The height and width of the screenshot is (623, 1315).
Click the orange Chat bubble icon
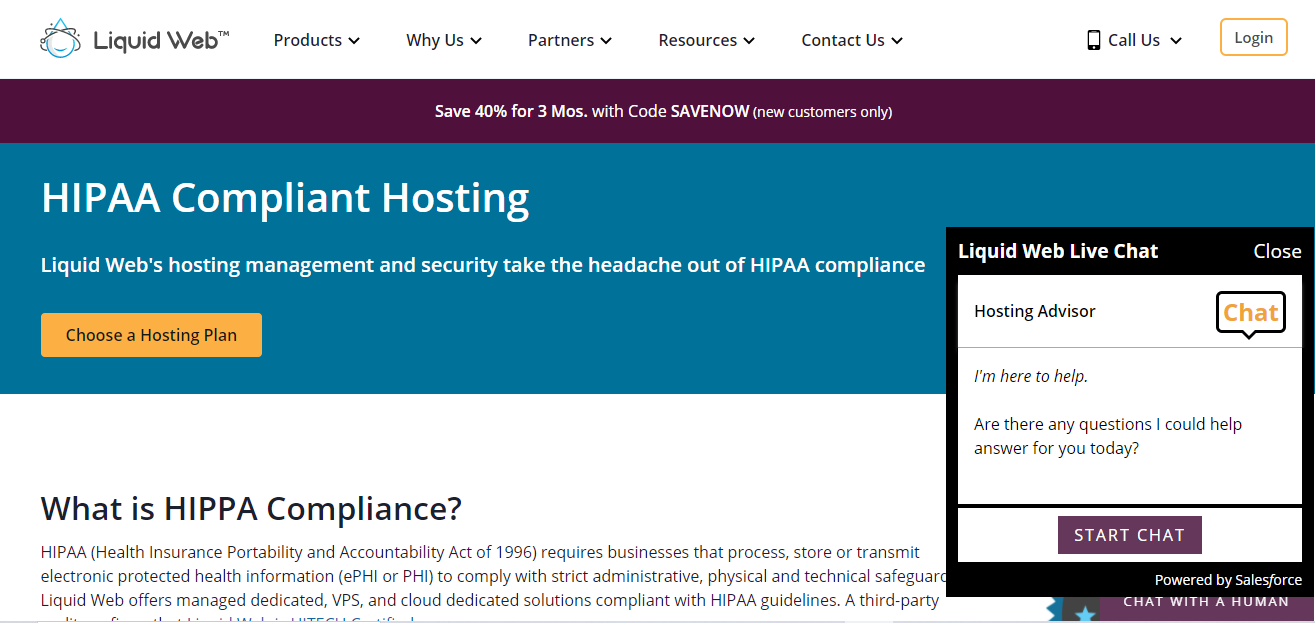1250,313
